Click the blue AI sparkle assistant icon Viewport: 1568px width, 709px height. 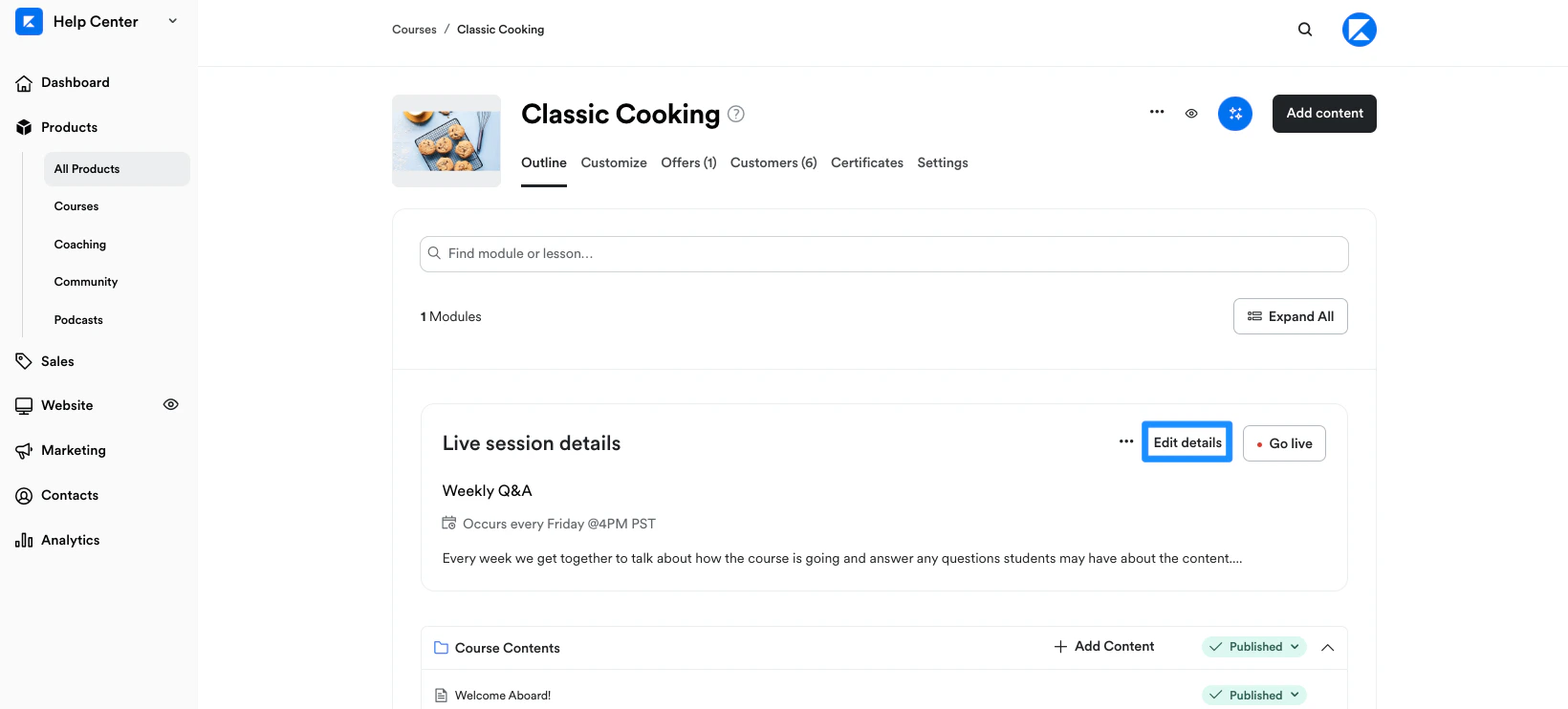[x=1235, y=114]
